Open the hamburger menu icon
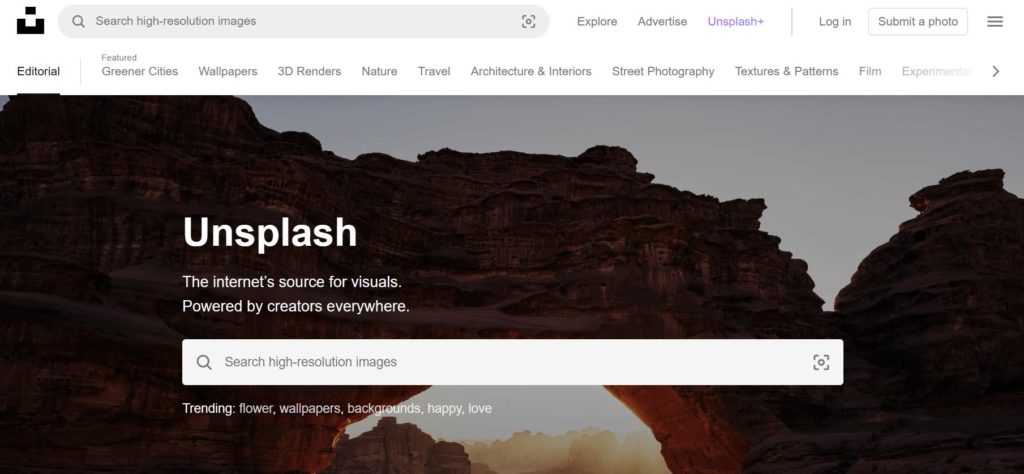Viewport: 1024px width, 474px height. tap(995, 22)
